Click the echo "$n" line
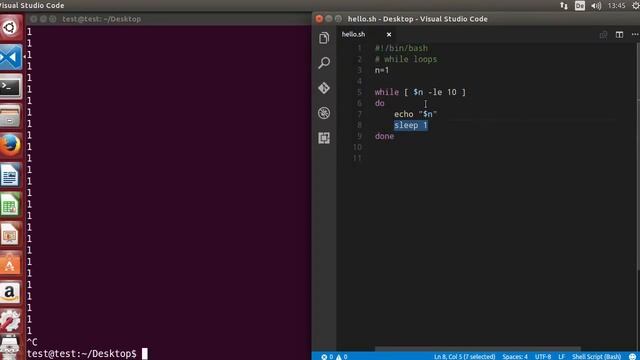Screen dimensions: 640x360 click(416, 114)
